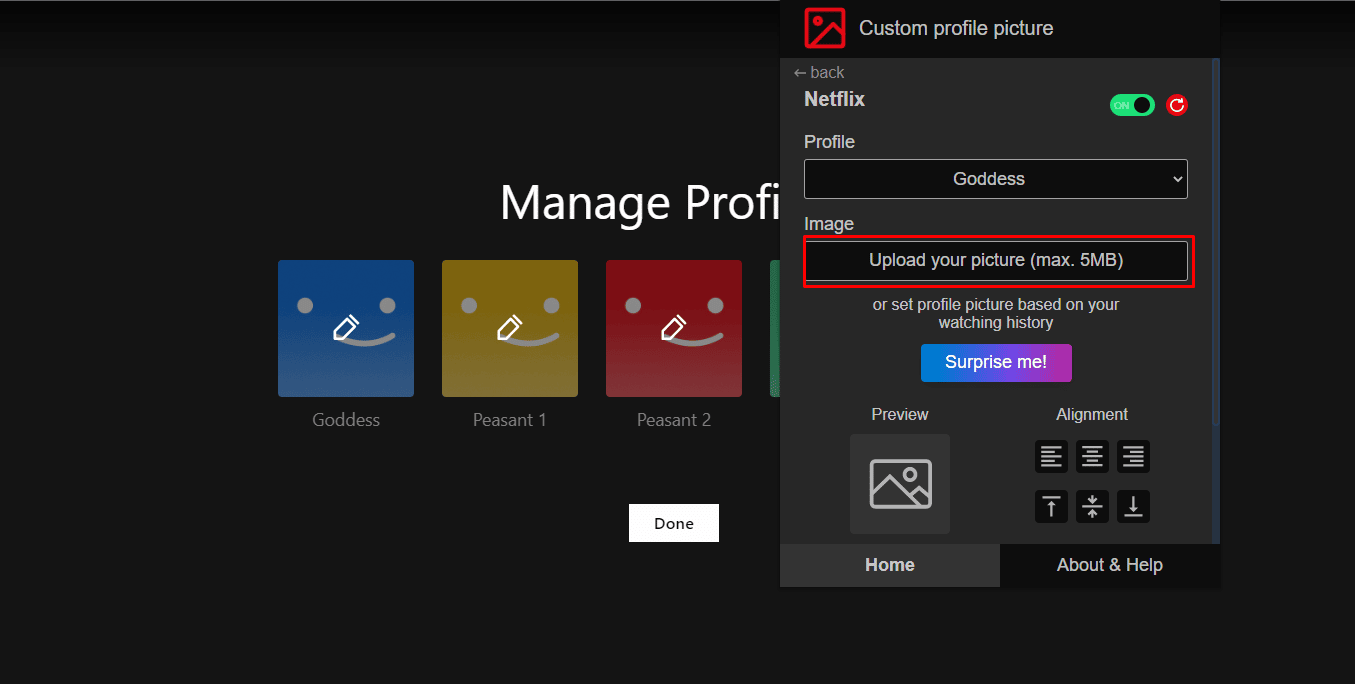Align image to bottom
The height and width of the screenshot is (684, 1355).
[1133, 506]
